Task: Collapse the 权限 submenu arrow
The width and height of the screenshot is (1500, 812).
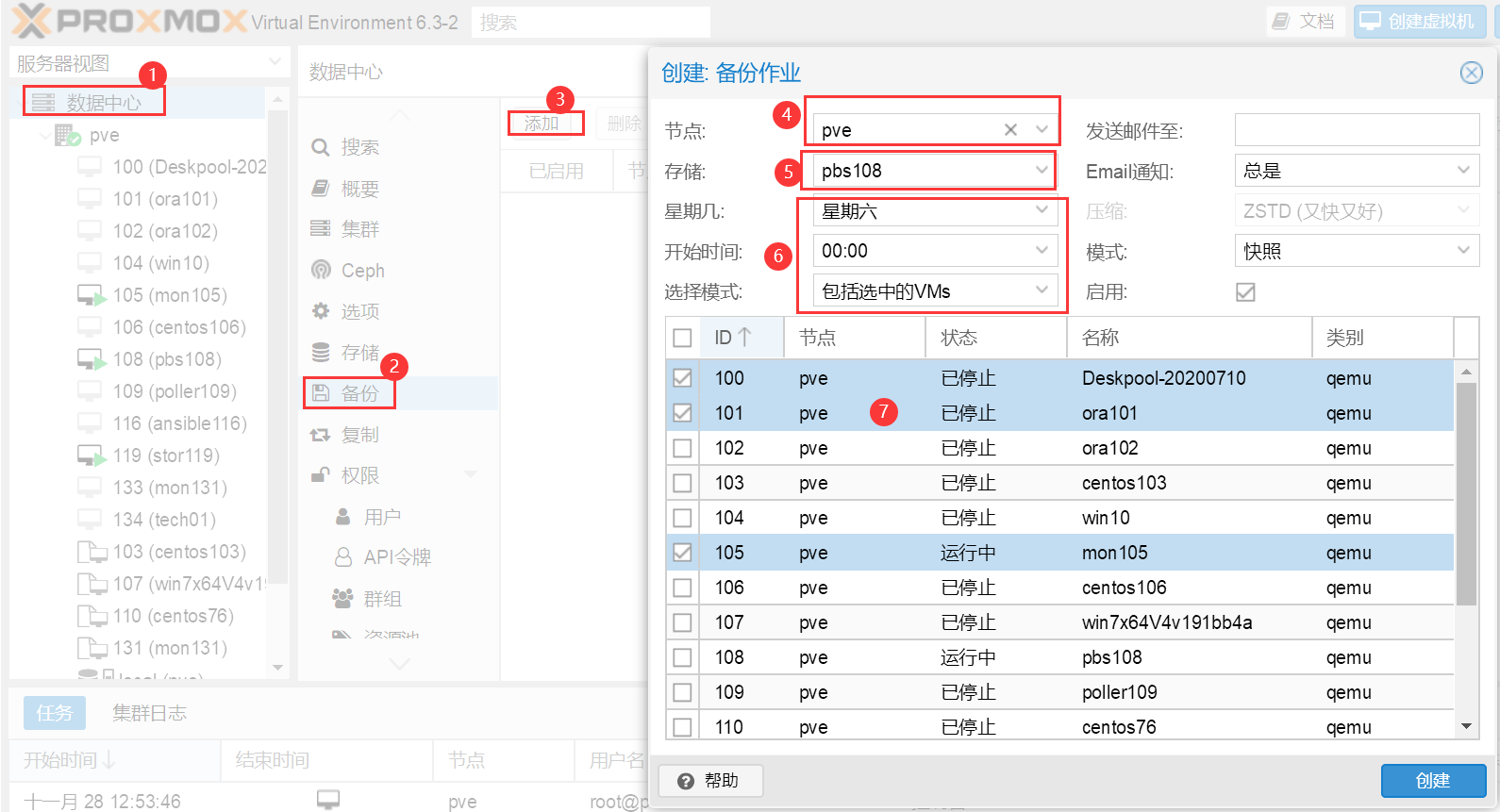Action: click(x=471, y=474)
